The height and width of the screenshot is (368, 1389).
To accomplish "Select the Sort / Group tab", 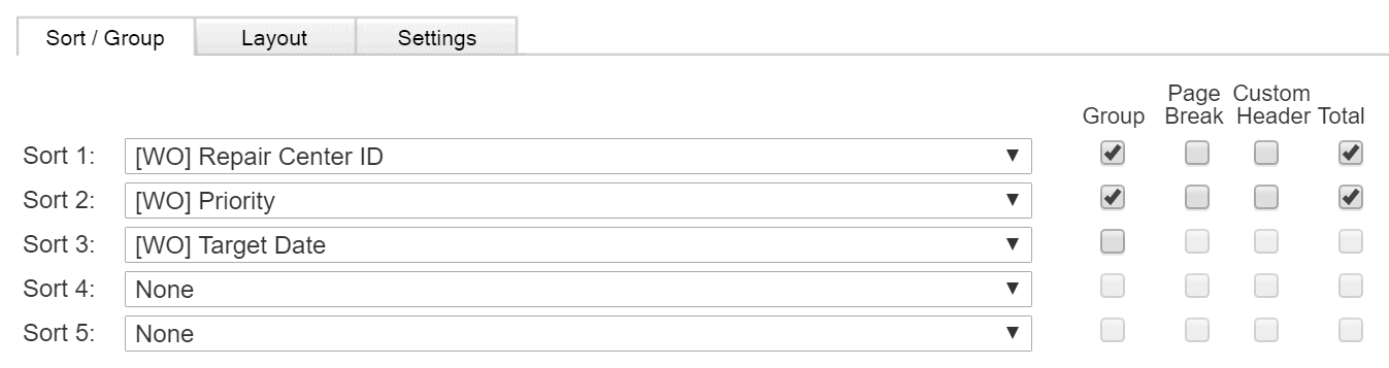I will pyautogui.click(x=105, y=37).
